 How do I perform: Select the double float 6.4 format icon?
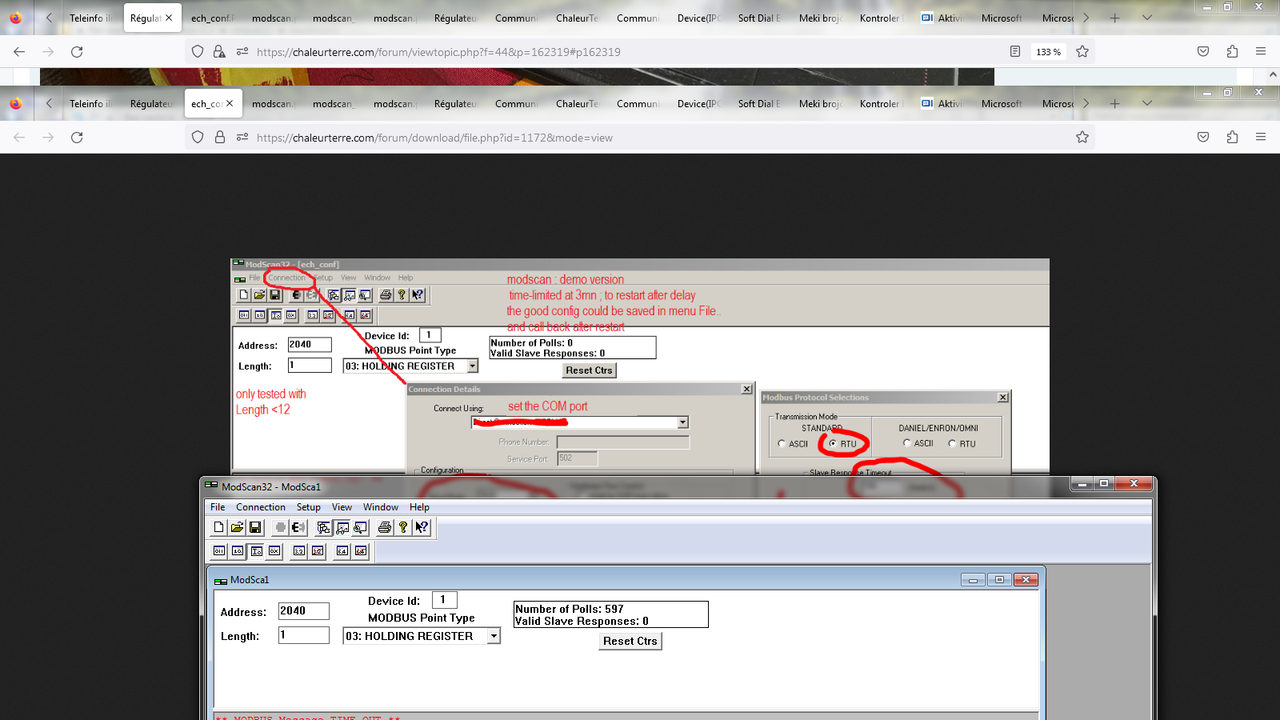pyautogui.click(x=341, y=551)
